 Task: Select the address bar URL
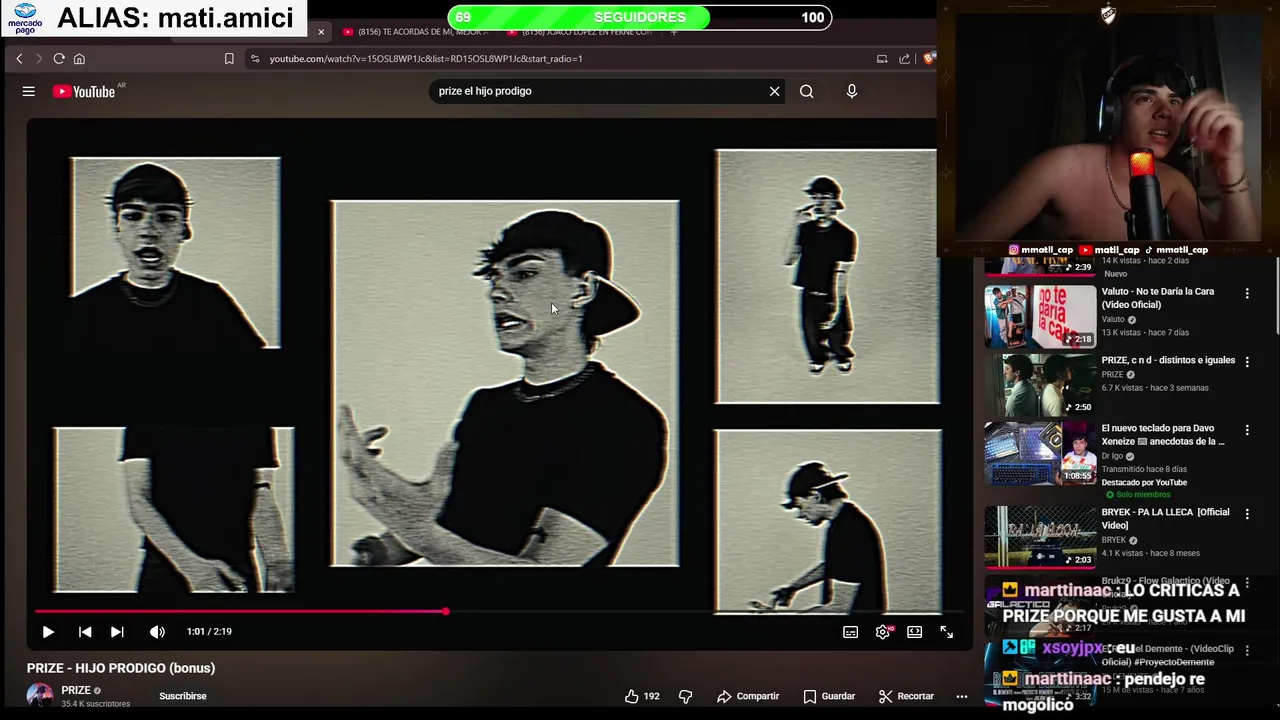click(x=426, y=59)
